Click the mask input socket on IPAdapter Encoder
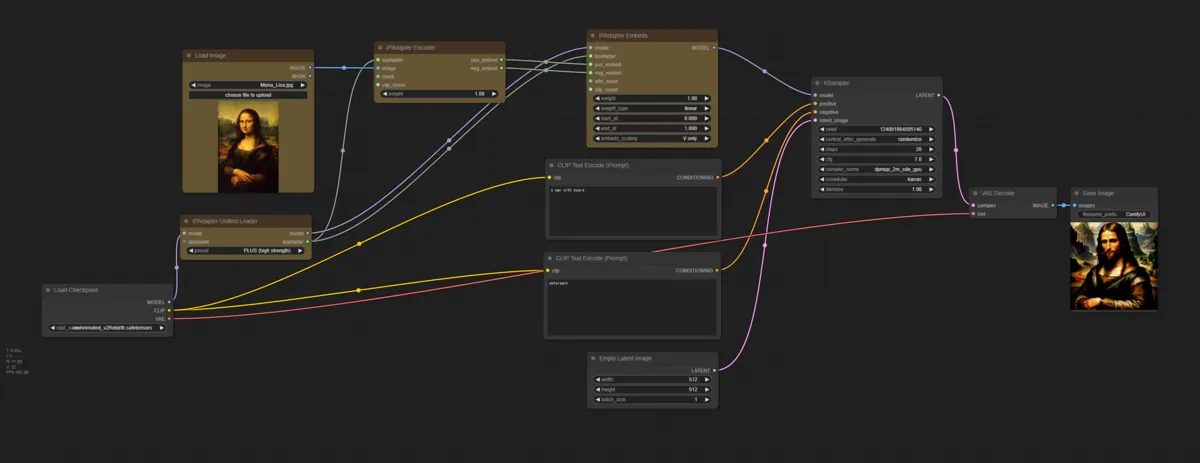Screen dimensions: 1200x463 click(378, 76)
